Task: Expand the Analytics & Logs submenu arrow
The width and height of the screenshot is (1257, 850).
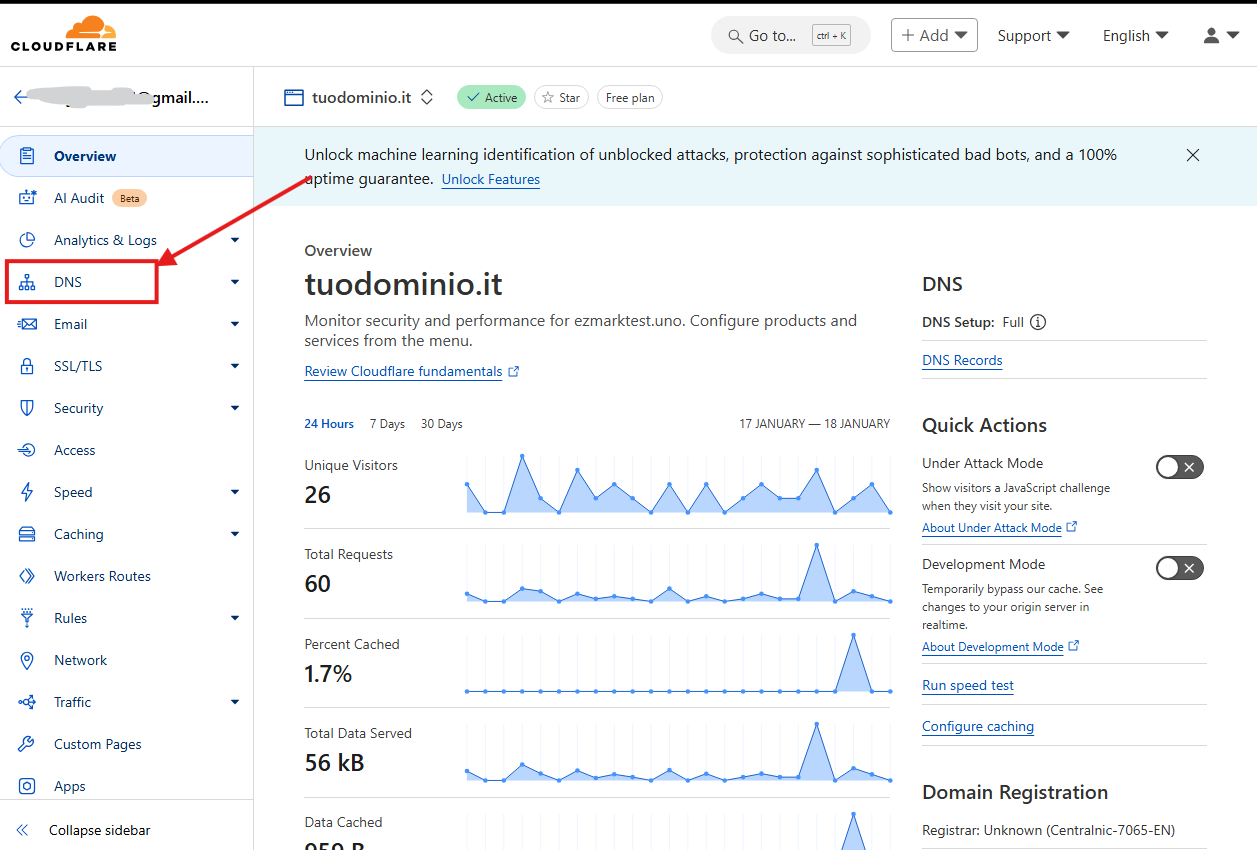Action: (234, 240)
